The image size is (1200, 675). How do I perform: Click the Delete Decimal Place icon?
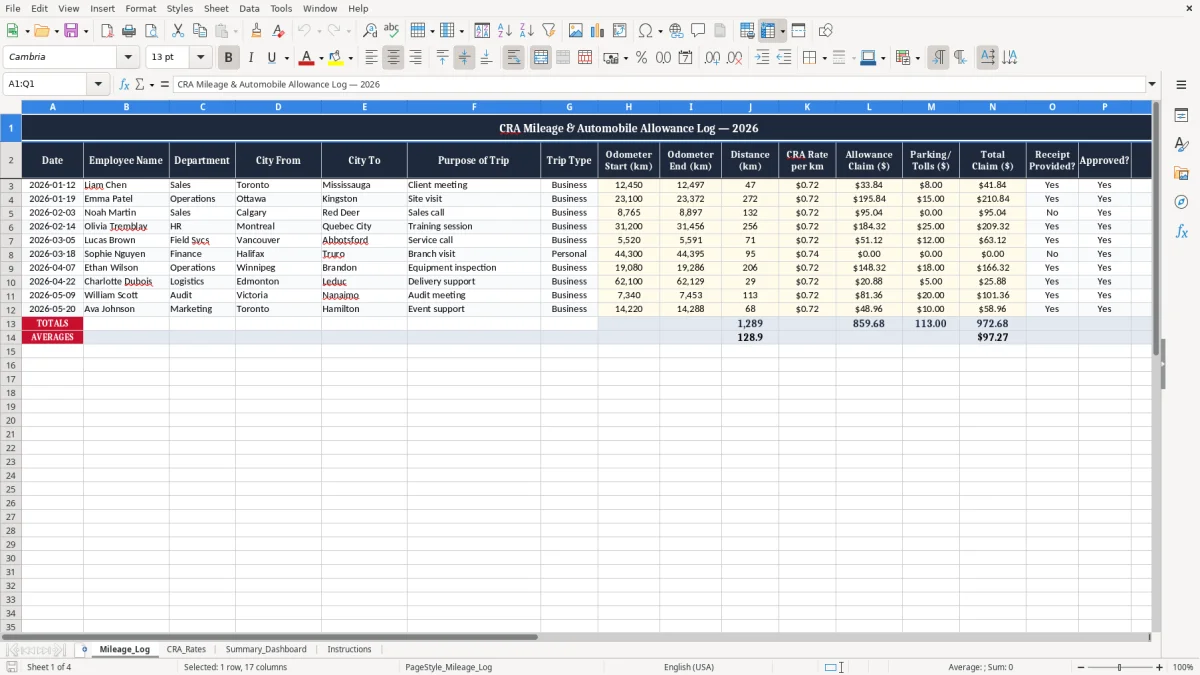(735, 58)
